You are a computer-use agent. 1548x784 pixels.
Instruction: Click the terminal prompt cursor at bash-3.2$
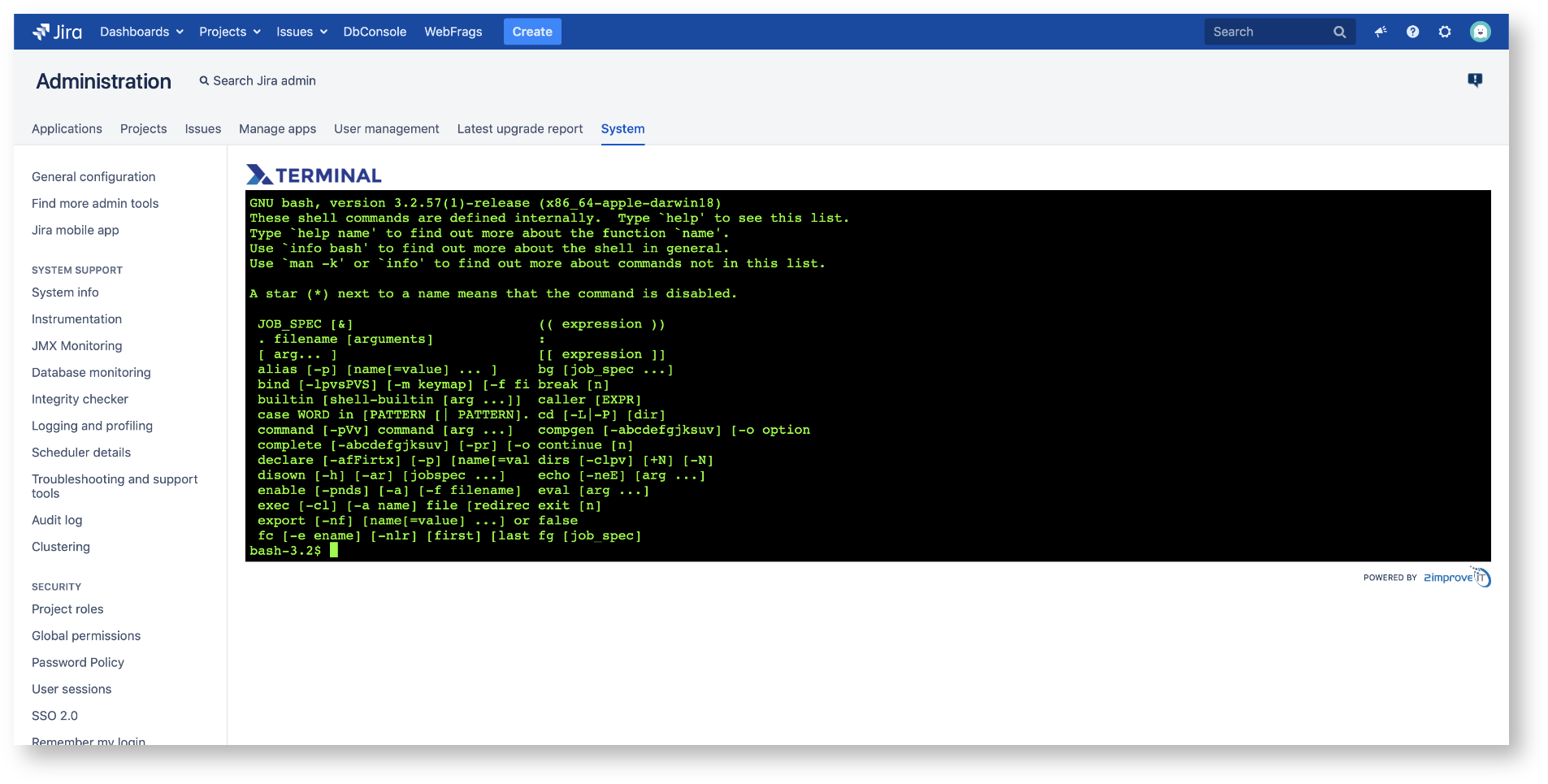point(333,551)
